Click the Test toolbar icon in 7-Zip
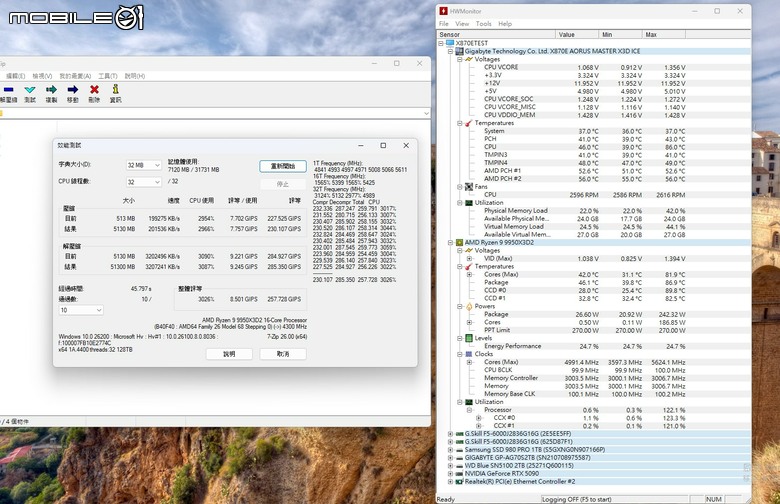This screenshot has width=780, height=504. (30, 90)
